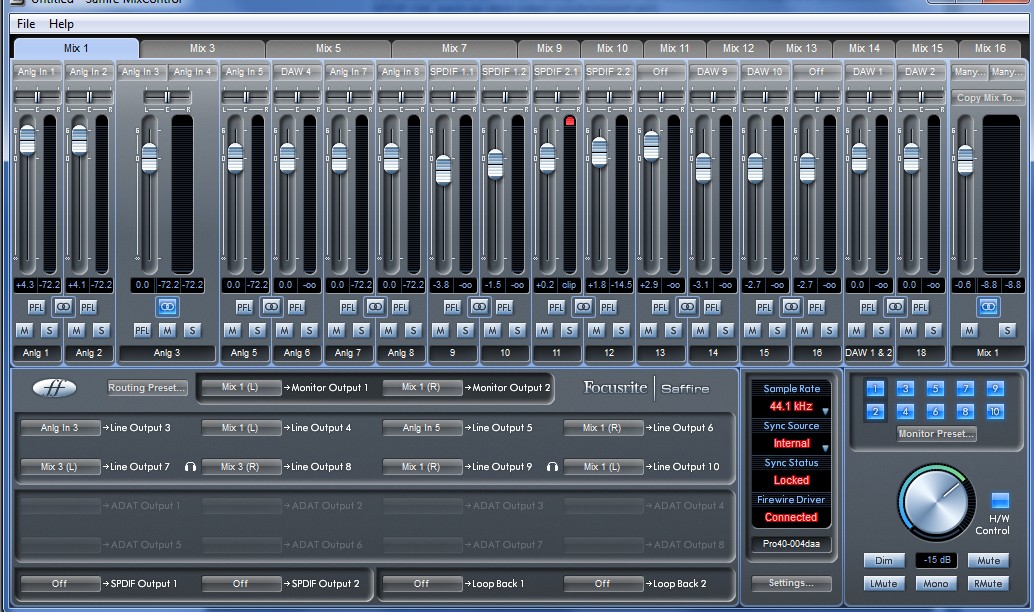Click the Mix 1 output fader handle
Viewport: 1034px width, 612px height.
pyautogui.click(x=965, y=160)
